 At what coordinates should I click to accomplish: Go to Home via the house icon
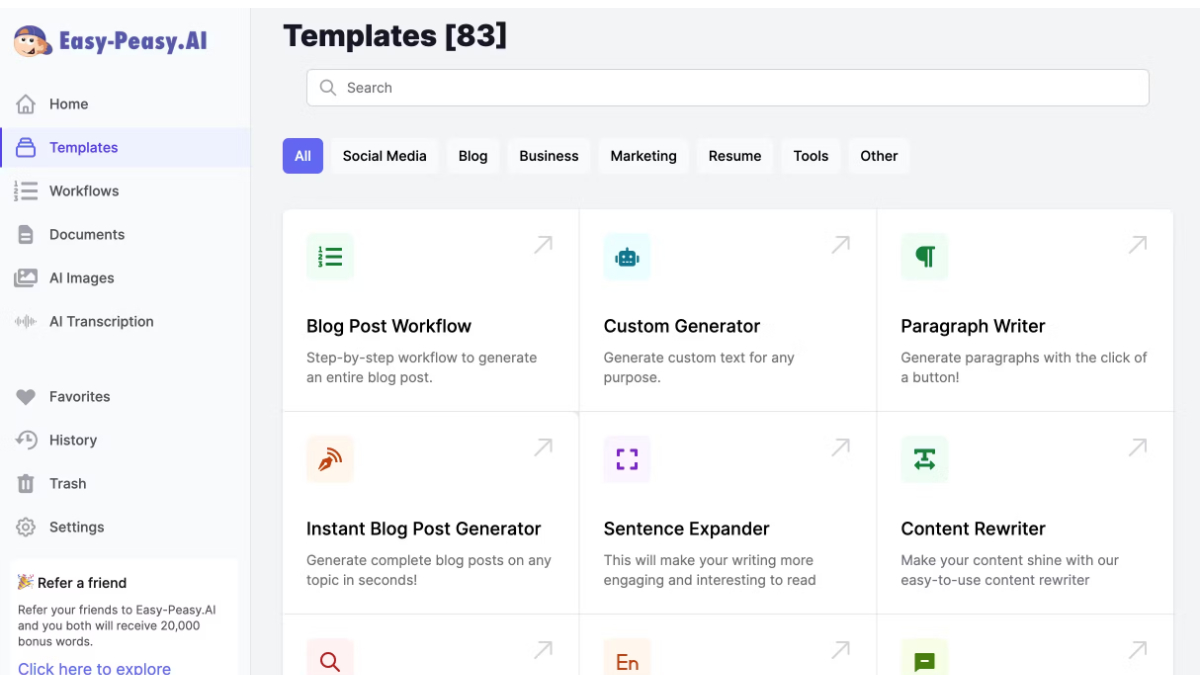point(26,104)
